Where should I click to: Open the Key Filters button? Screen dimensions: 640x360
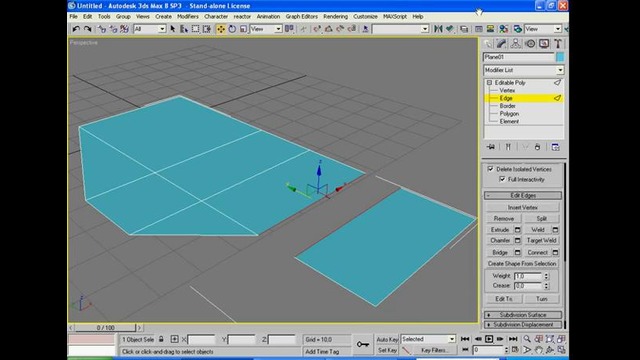[x=434, y=350]
